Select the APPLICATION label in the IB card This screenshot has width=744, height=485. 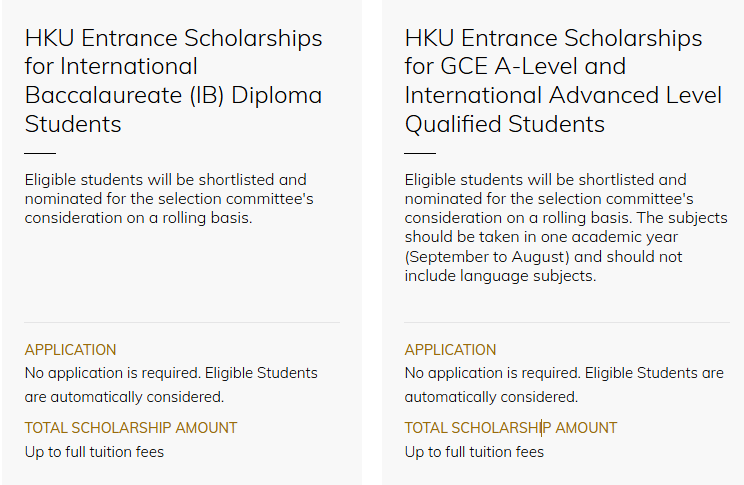tap(70, 350)
